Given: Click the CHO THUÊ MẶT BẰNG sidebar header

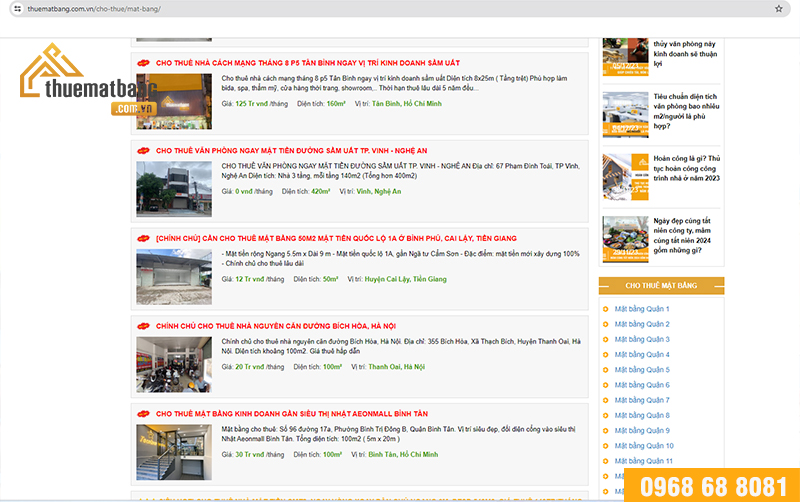Looking at the screenshot, I should click(661, 286).
